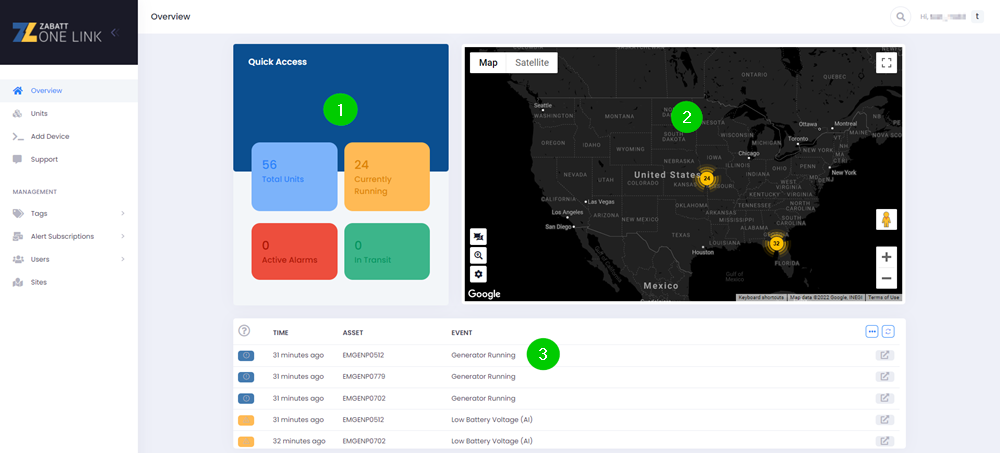1000x453 pixels.
Task: Refresh the events list
Action: click(887, 331)
